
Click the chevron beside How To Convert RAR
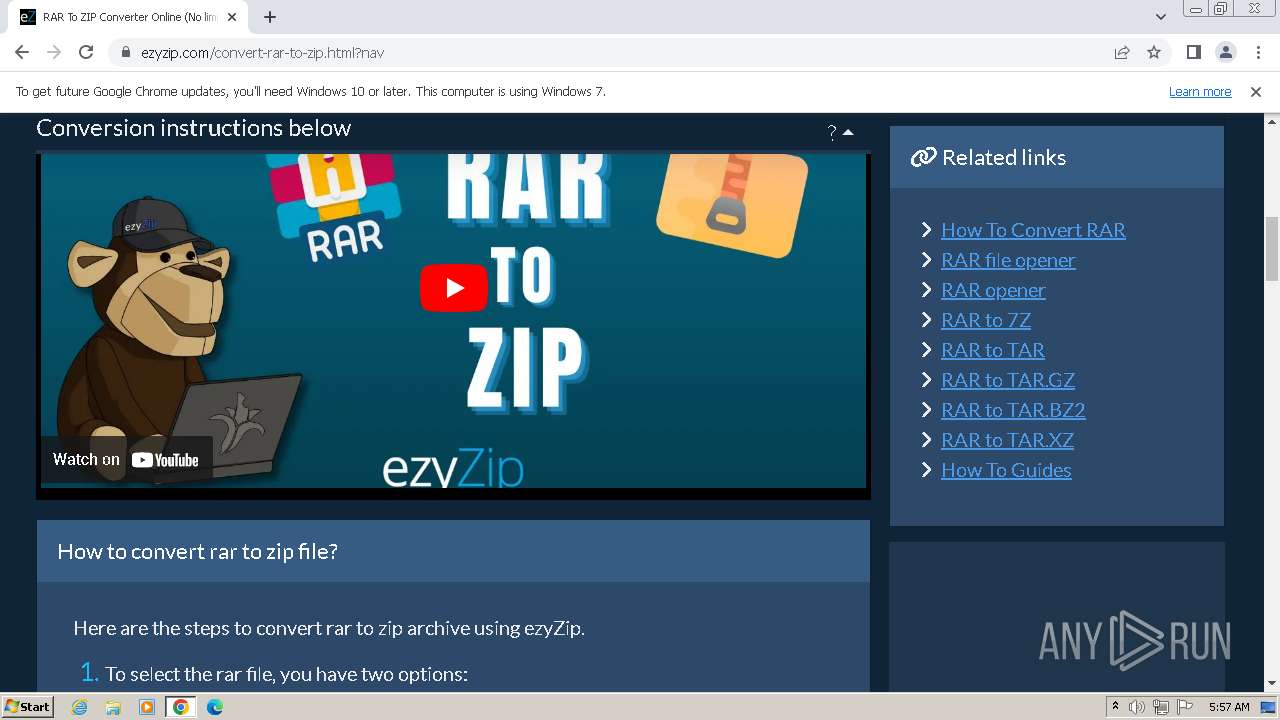(x=926, y=230)
